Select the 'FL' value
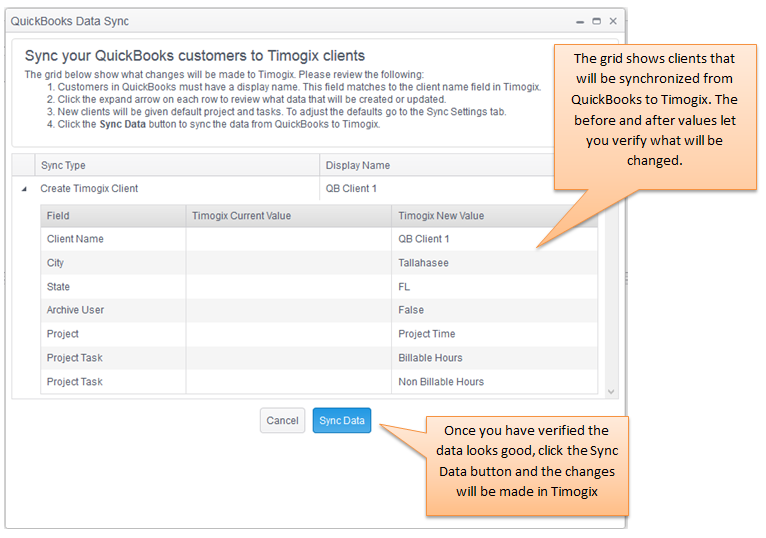Screen dimensions: 766x538 pos(494,287)
